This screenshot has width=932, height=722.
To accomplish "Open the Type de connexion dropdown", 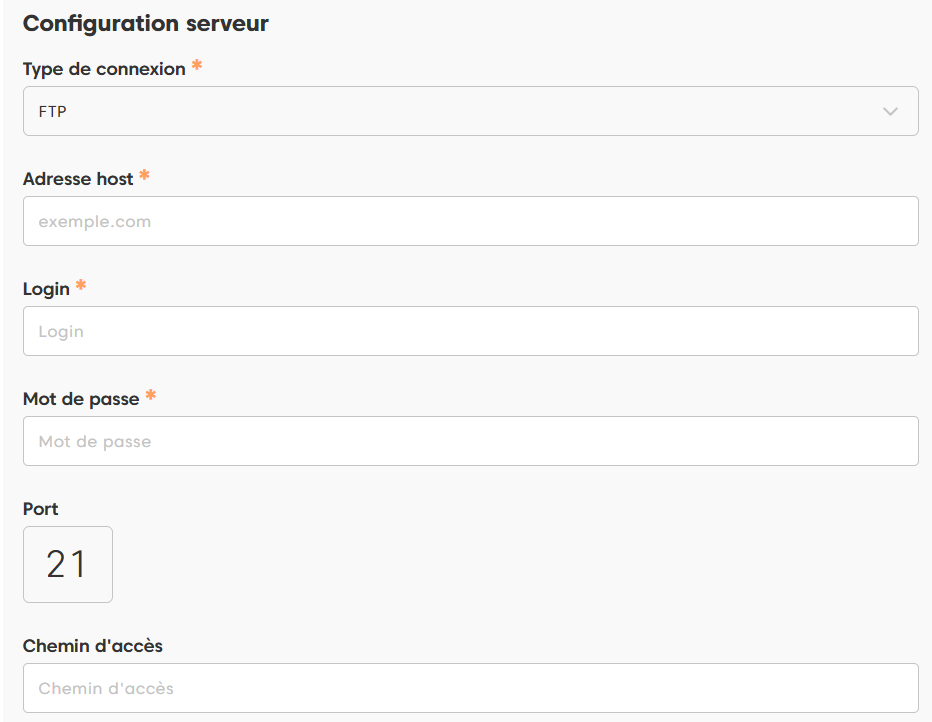I will [x=470, y=111].
